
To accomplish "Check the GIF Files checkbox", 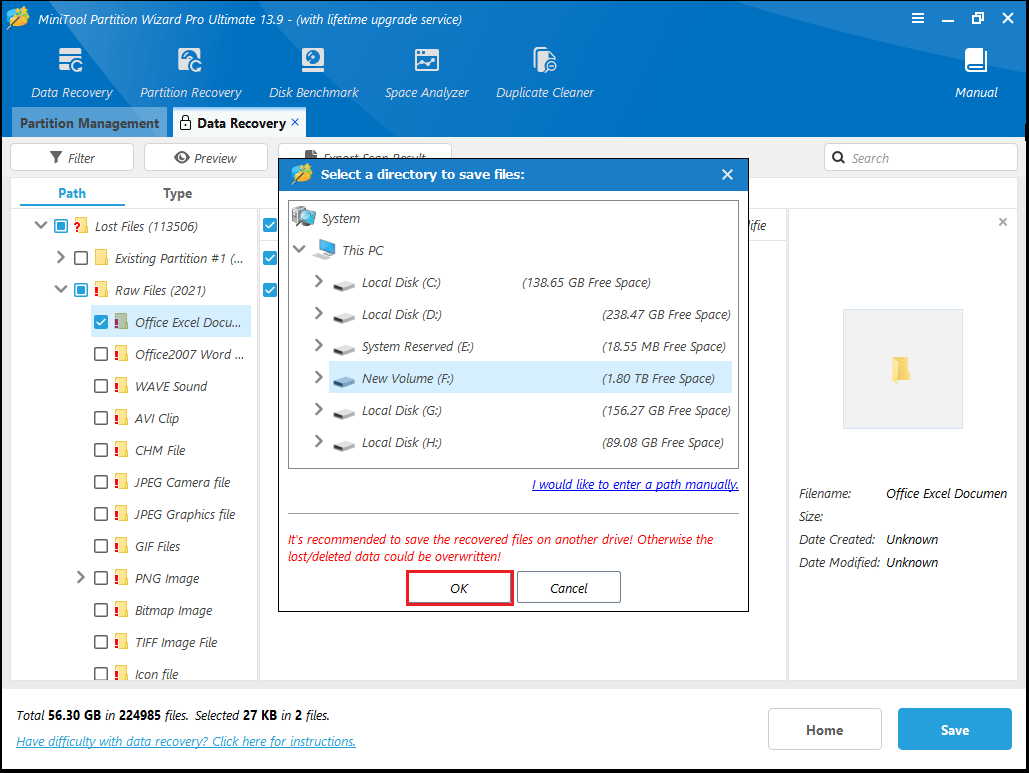I will pos(101,546).
